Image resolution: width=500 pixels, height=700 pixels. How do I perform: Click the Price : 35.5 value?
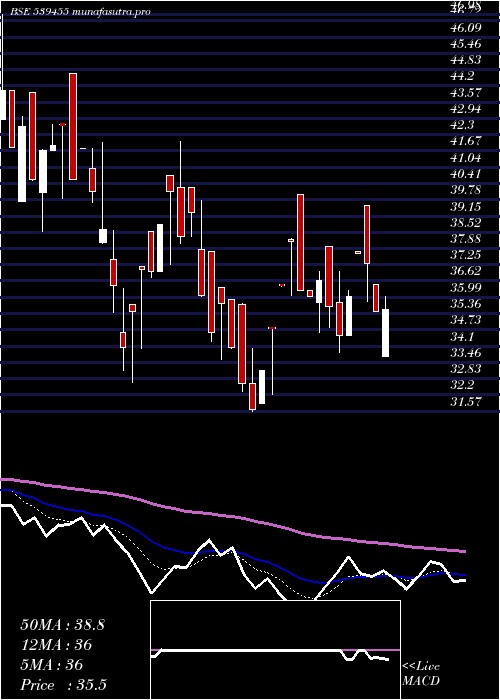63,685
